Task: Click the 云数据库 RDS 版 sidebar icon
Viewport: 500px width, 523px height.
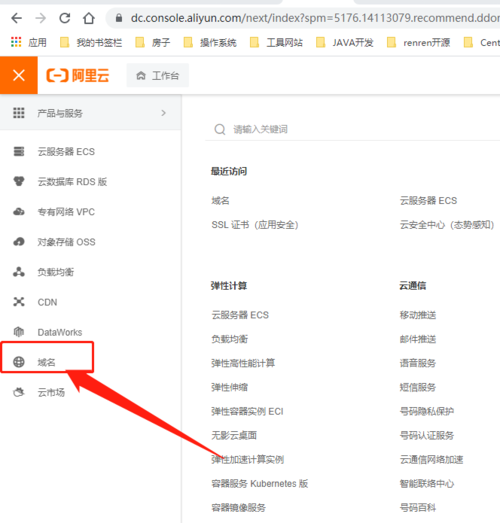Action: pos(19,181)
